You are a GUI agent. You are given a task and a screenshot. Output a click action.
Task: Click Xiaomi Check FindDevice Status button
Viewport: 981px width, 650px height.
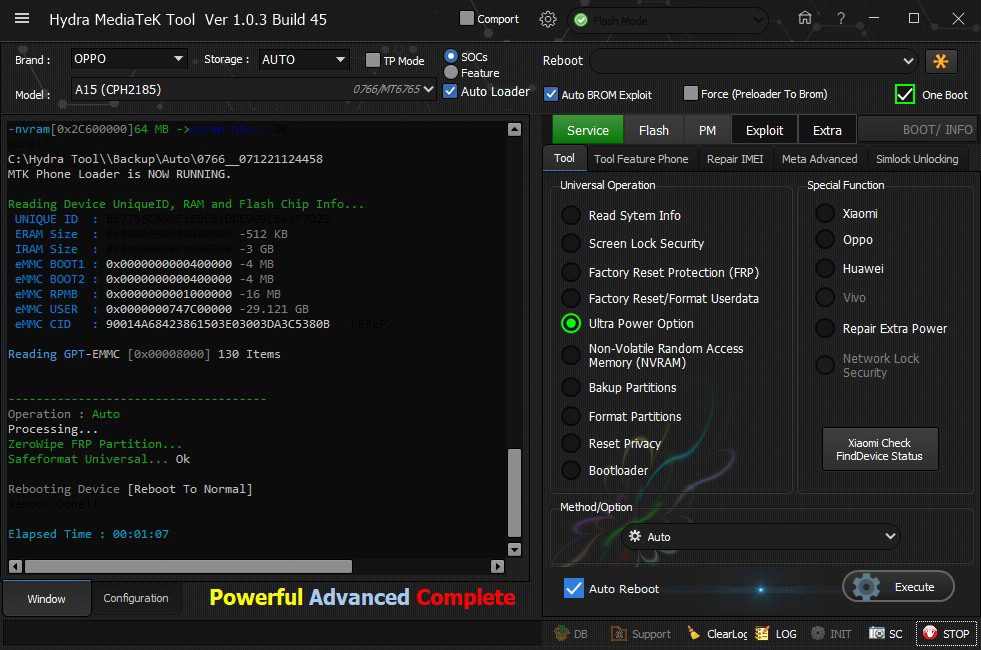[879, 450]
